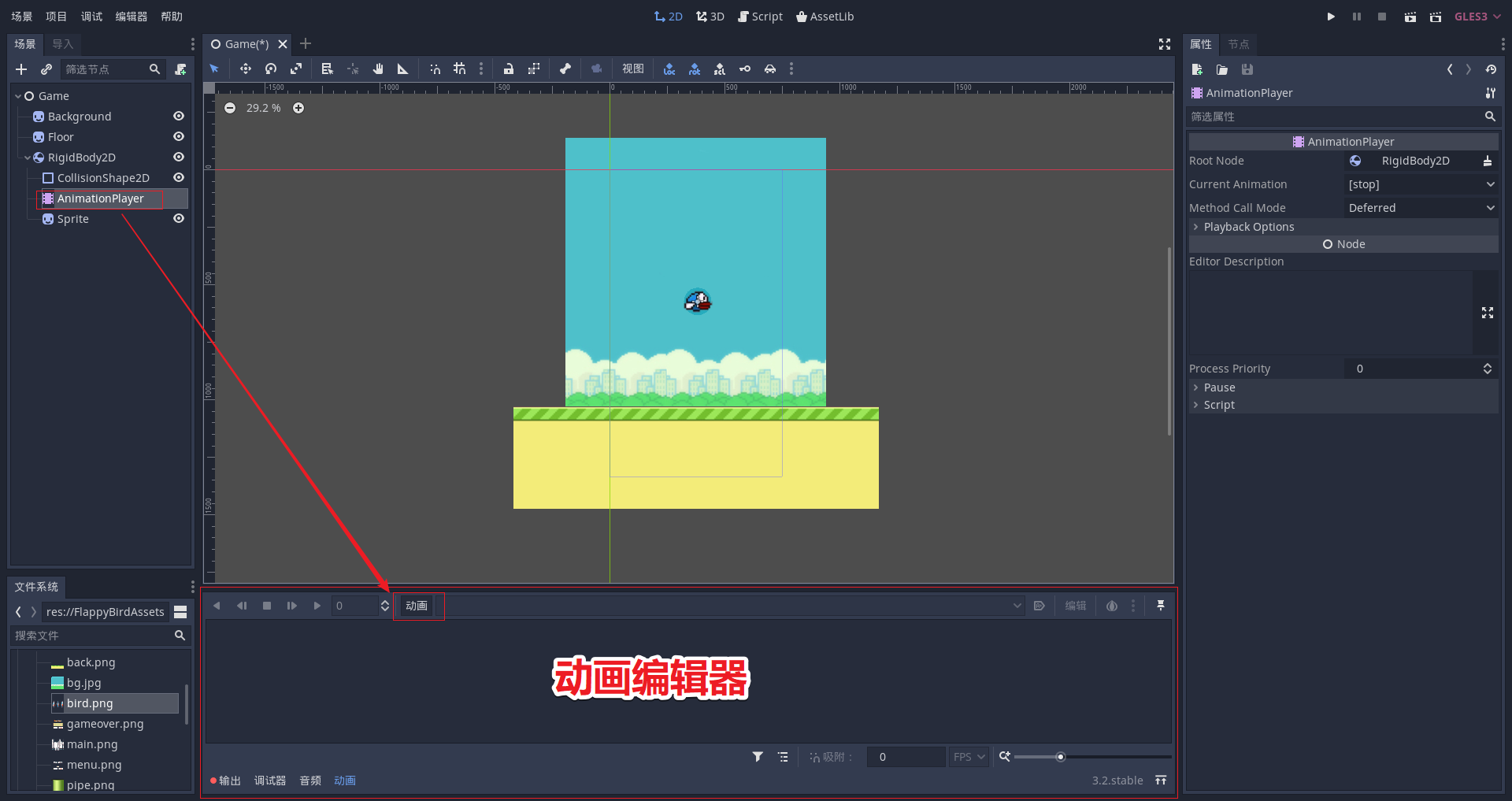
Task: Create new resource in inspector
Action: 1197,69
